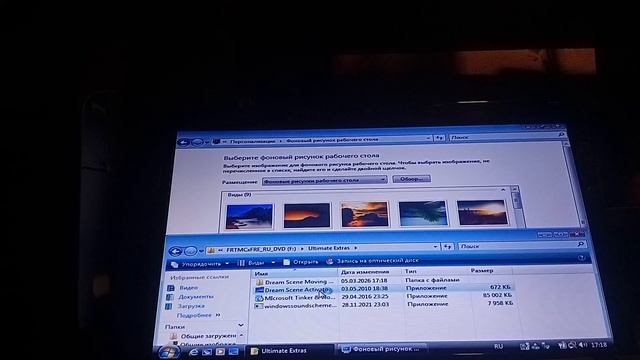Expand Подробнее in favorite links
The height and width of the screenshot is (360, 640).
click(x=198, y=315)
